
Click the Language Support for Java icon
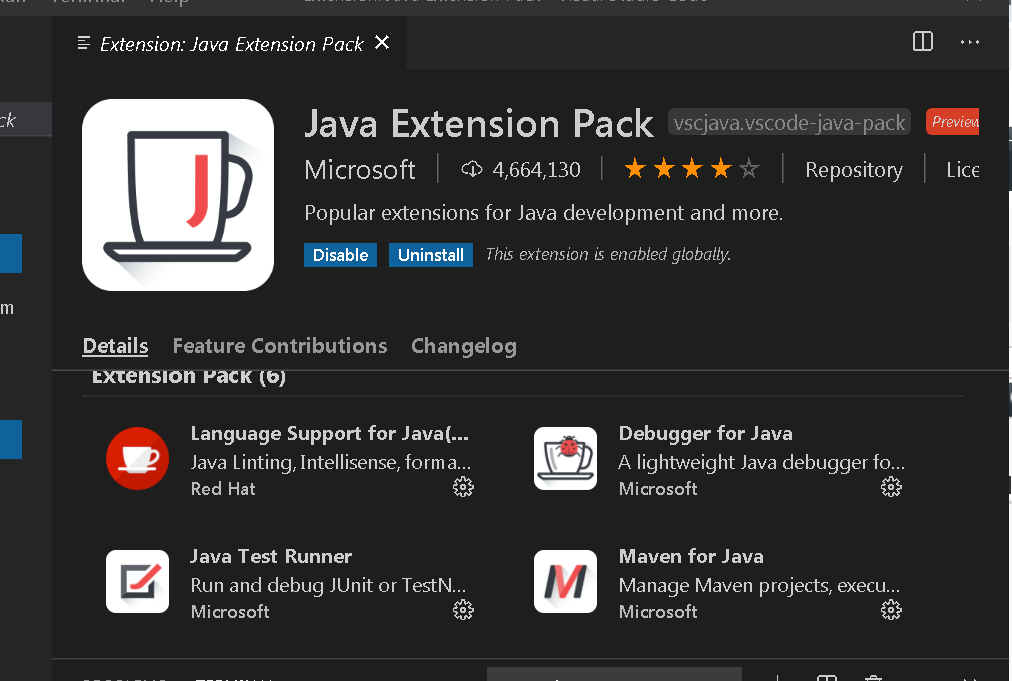[137, 458]
